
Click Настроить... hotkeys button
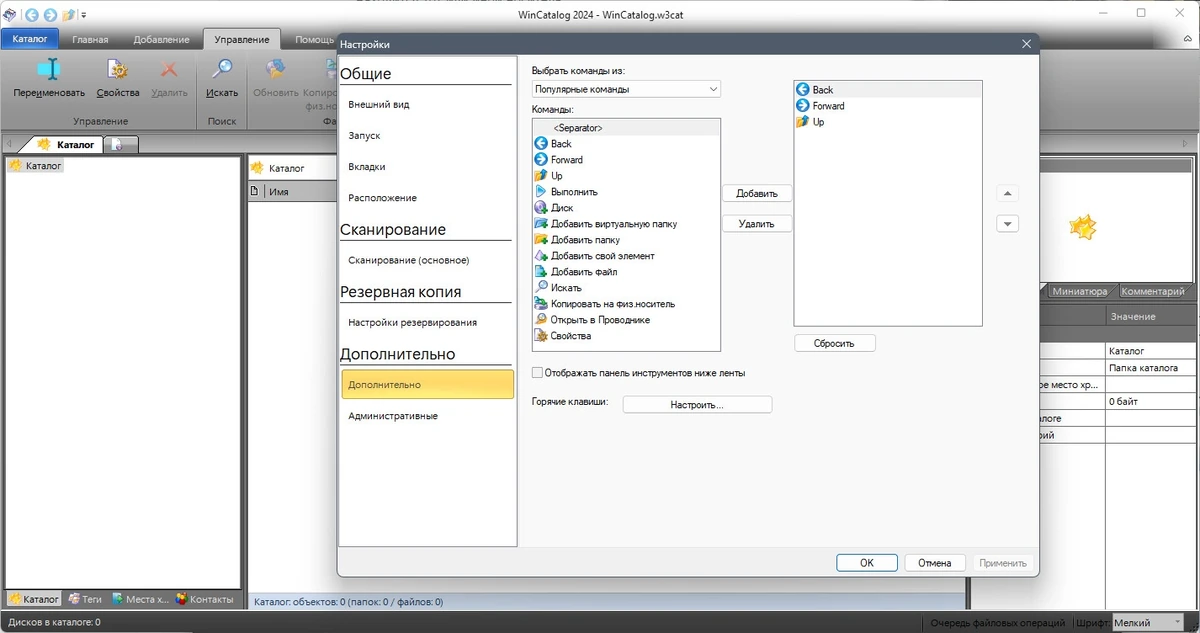click(697, 405)
